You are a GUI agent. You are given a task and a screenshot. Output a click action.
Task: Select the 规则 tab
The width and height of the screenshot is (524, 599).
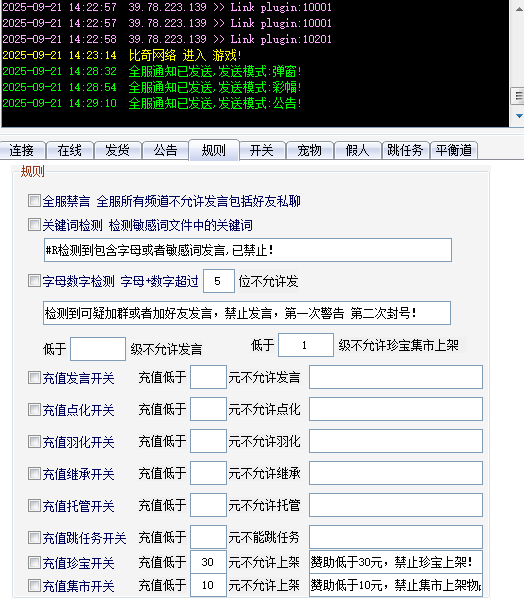[214, 150]
